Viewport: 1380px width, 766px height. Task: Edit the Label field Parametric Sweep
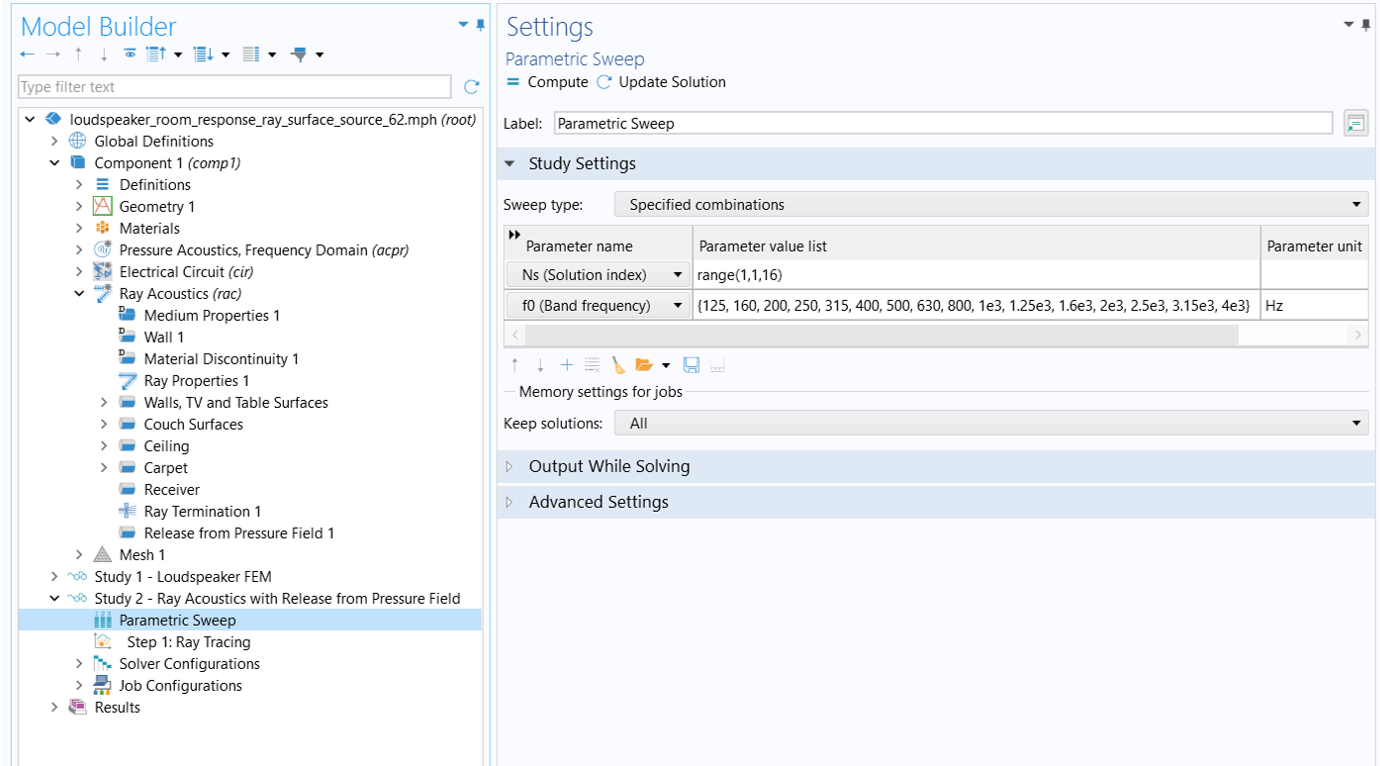click(943, 124)
